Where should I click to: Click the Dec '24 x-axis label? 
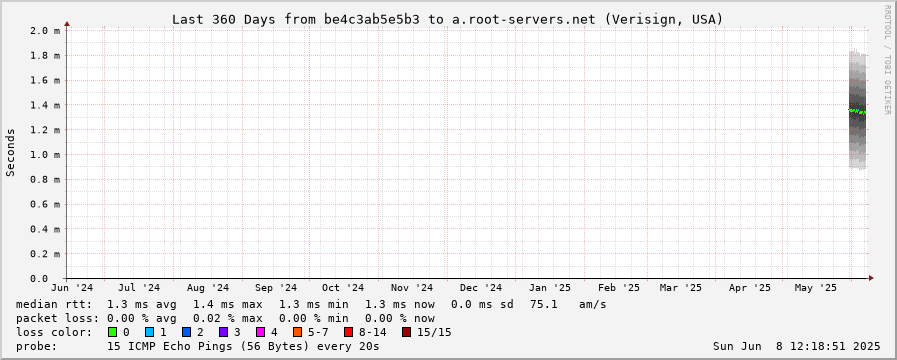pyautogui.click(x=481, y=288)
